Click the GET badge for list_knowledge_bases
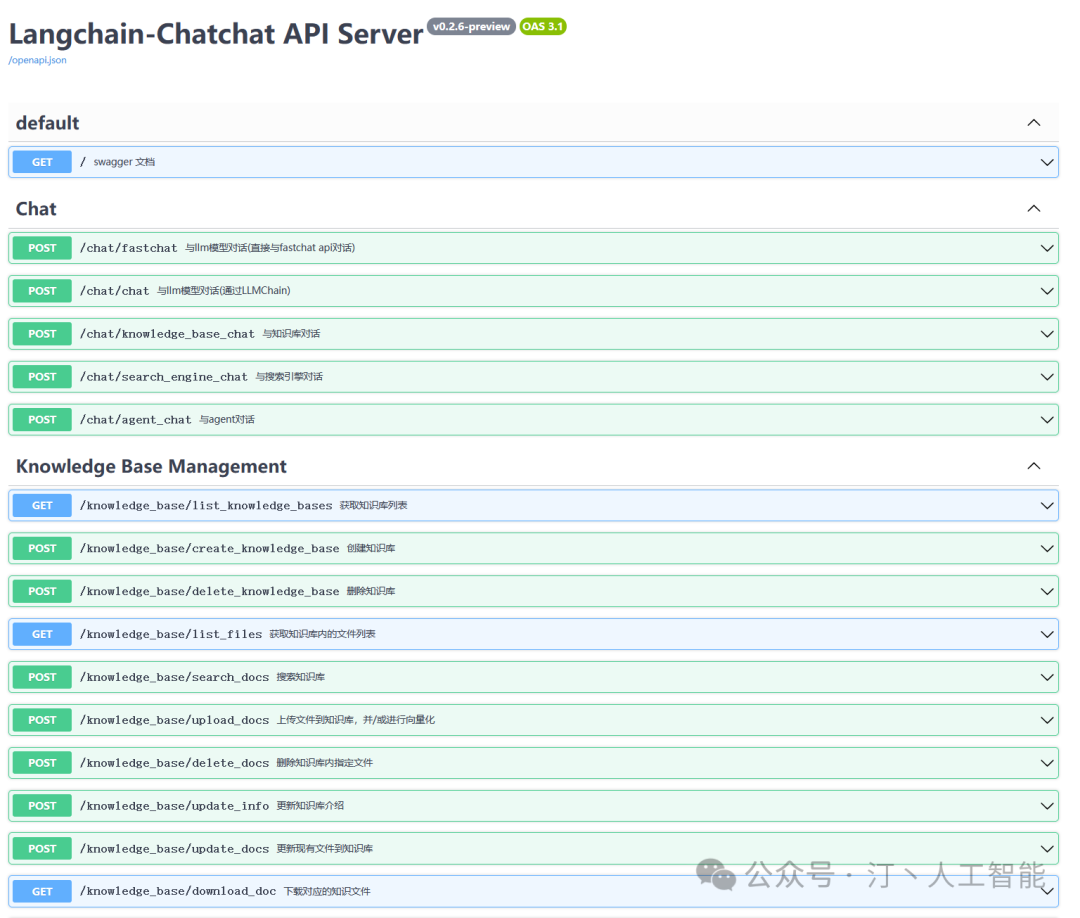Image resolution: width=1080 pixels, height=918 pixels. (x=42, y=505)
